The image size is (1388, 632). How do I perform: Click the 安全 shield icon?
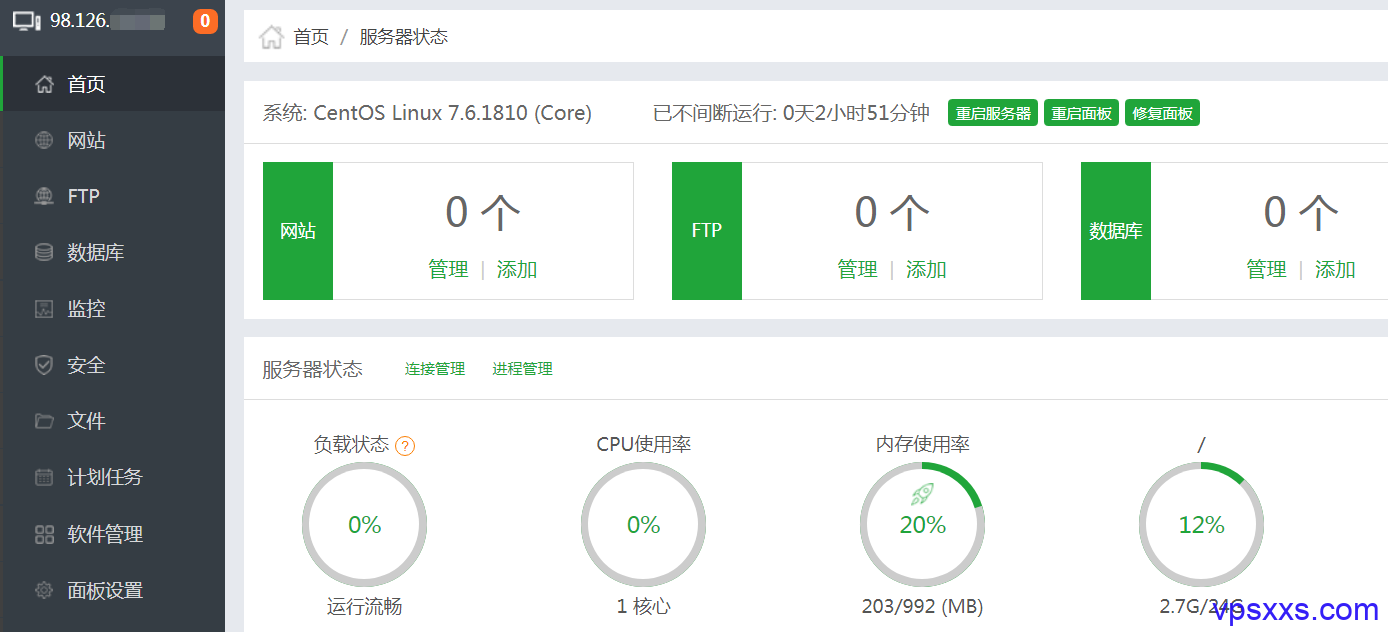tap(44, 365)
